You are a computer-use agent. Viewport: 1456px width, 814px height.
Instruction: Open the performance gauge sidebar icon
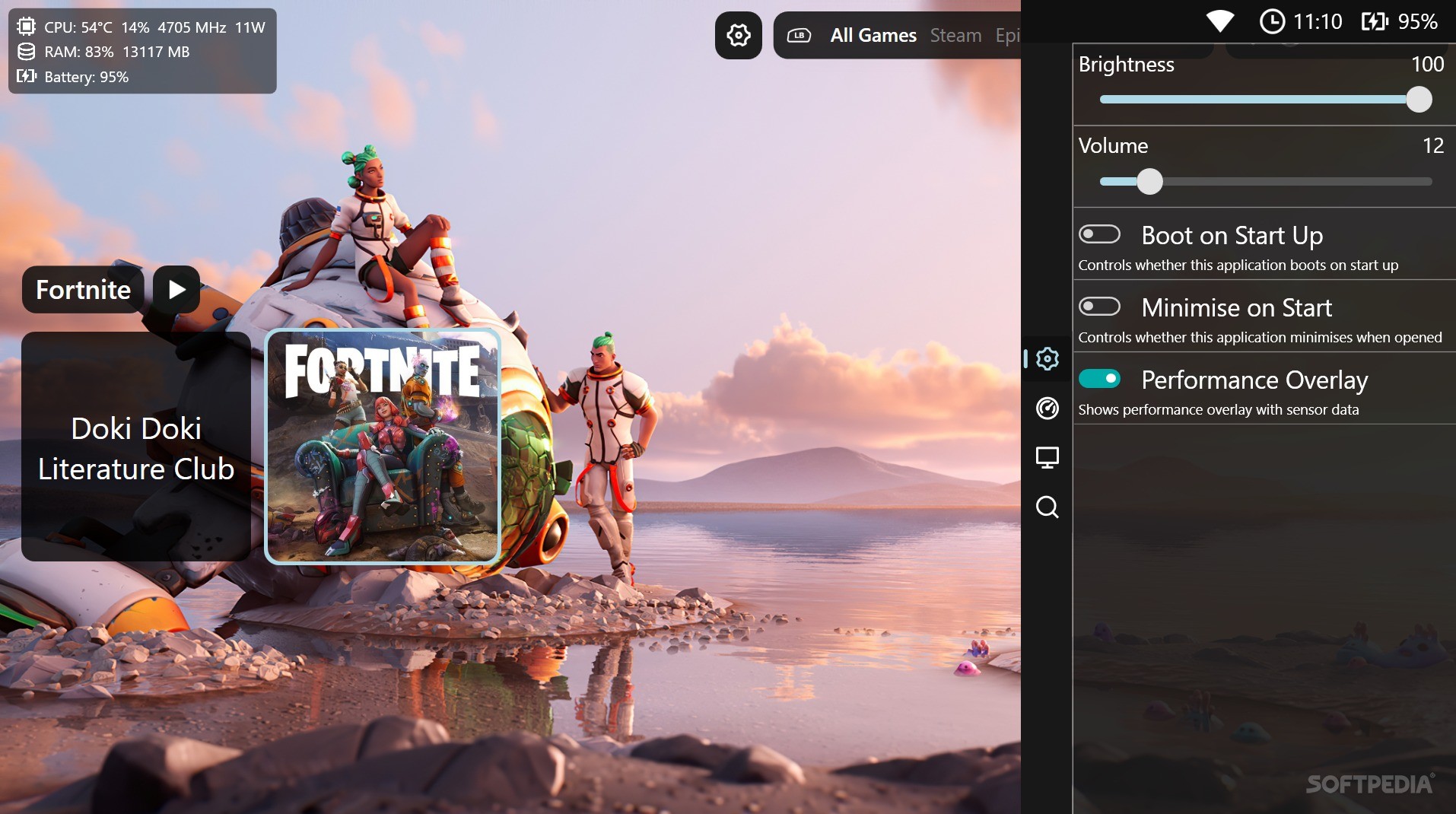coord(1047,408)
